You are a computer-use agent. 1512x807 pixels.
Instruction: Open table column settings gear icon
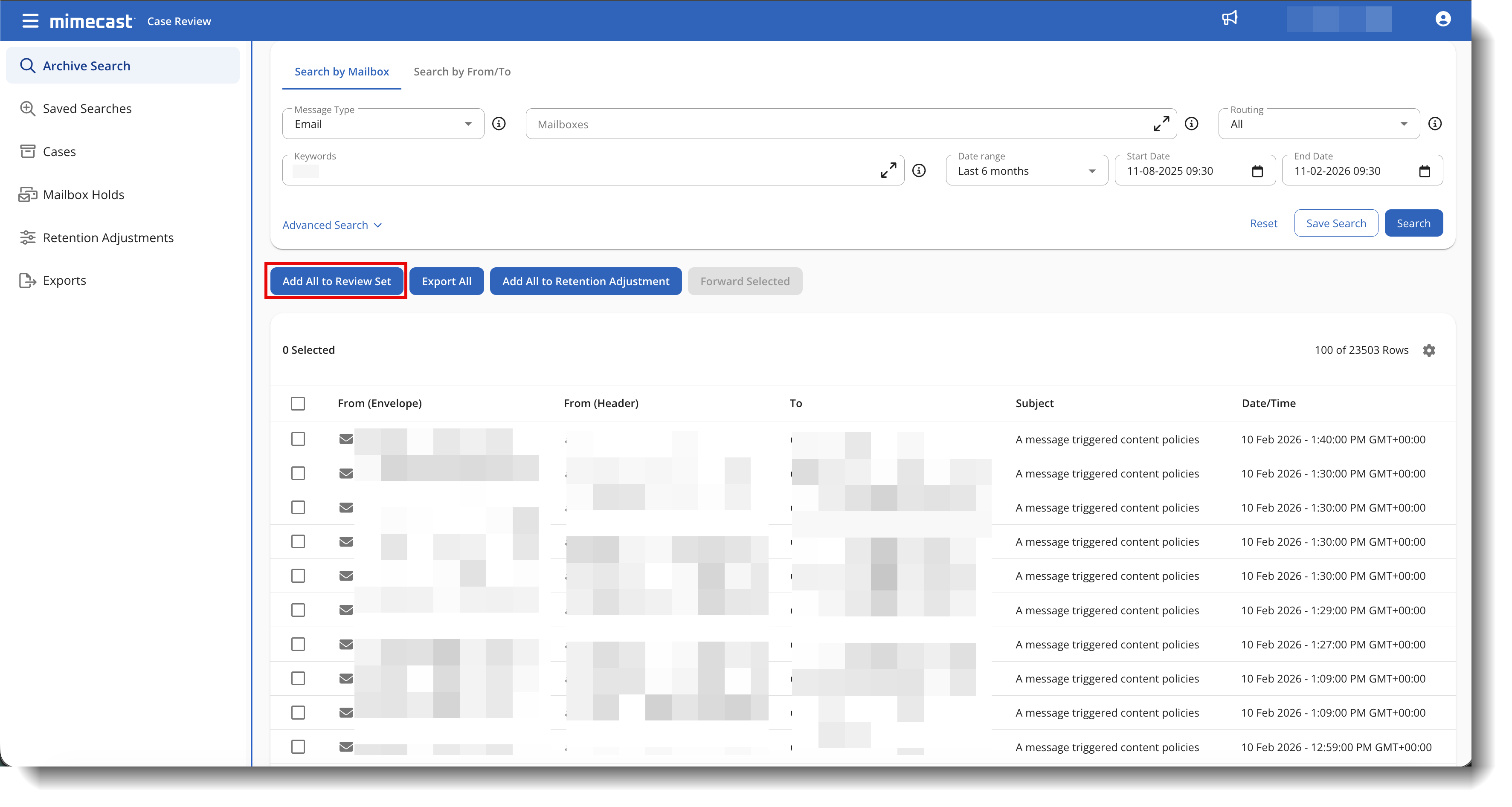click(1429, 350)
